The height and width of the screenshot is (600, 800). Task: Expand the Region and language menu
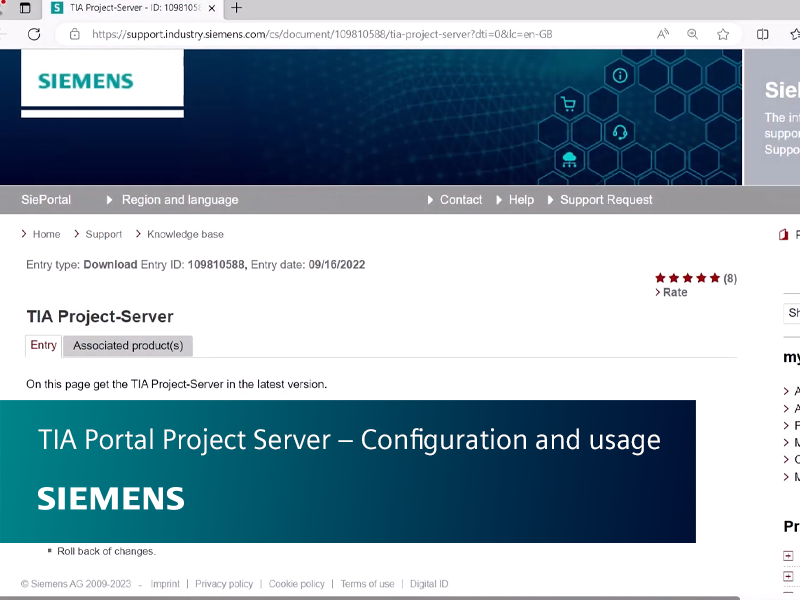[x=178, y=200]
